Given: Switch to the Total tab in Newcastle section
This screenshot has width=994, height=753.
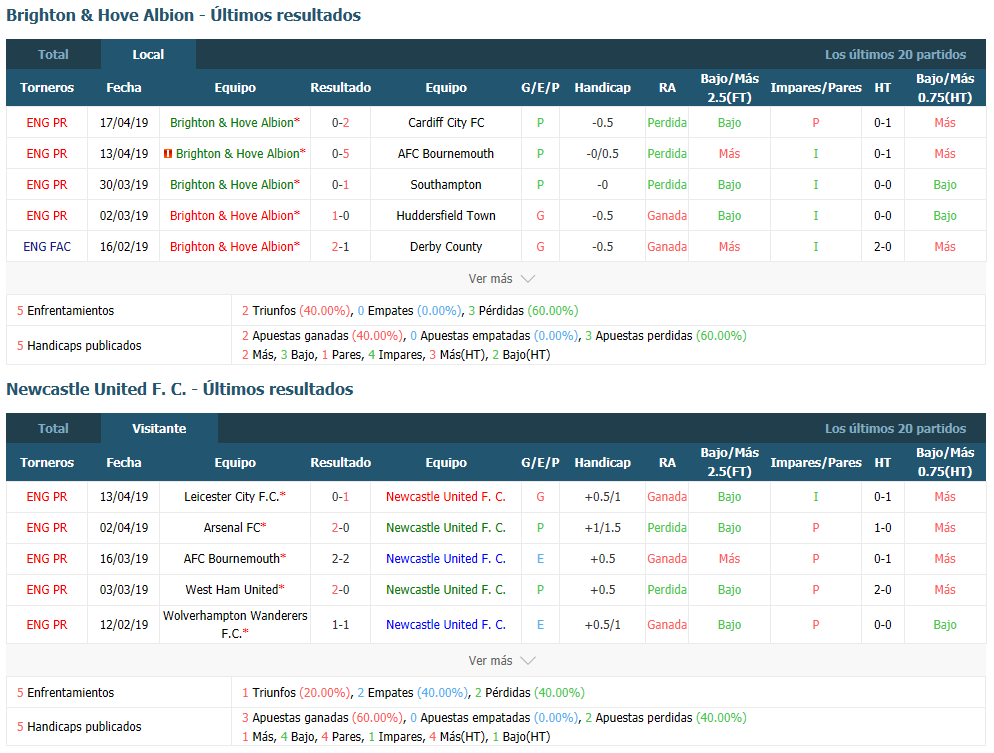Looking at the screenshot, I should click(53, 428).
